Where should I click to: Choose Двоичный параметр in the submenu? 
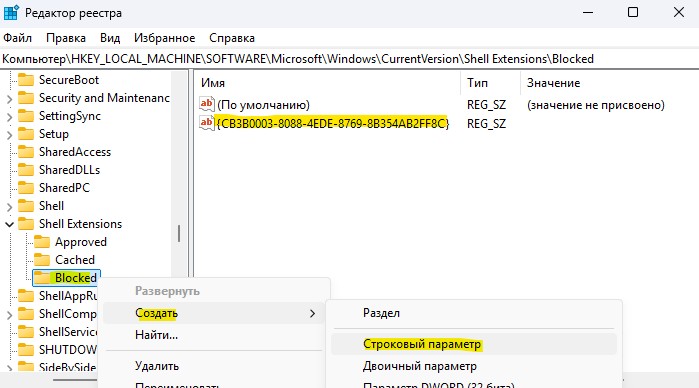[419, 366]
